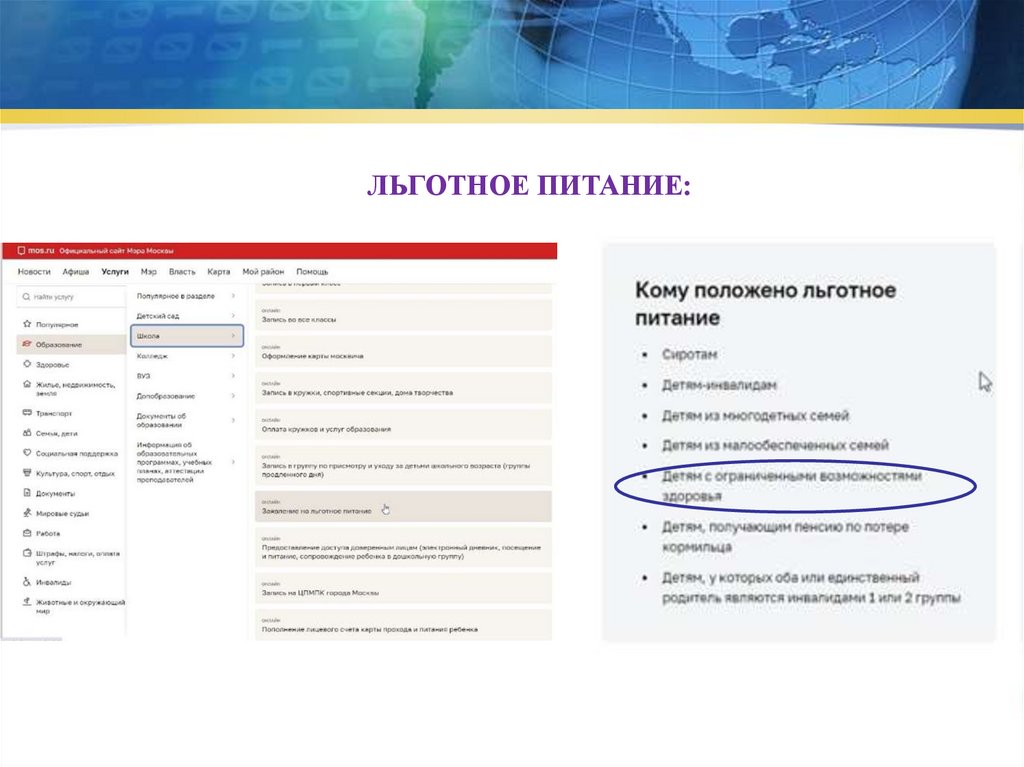The image size is (1024, 767).
Task: Select the Колледж category label
Action: click(x=152, y=356)
